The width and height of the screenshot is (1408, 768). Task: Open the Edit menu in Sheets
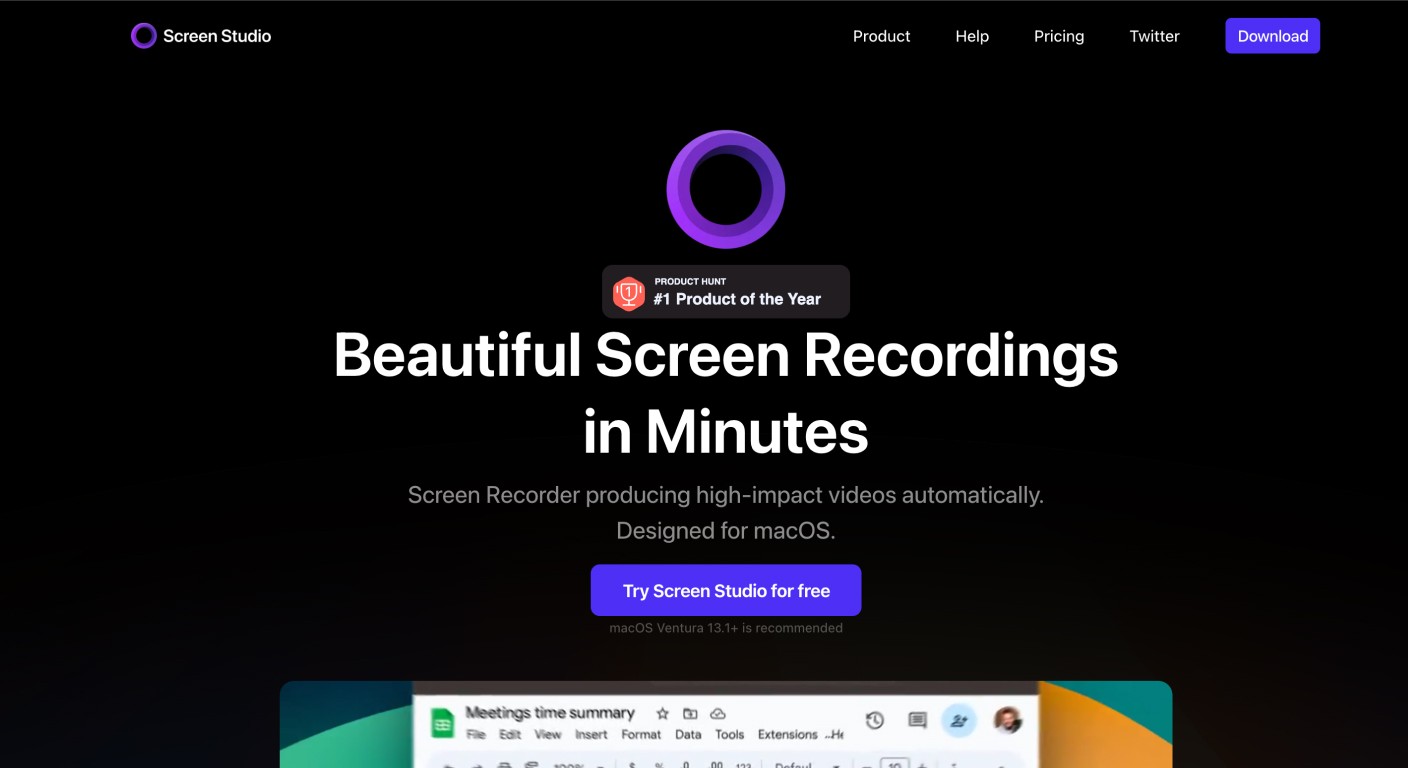coord(511,734)
